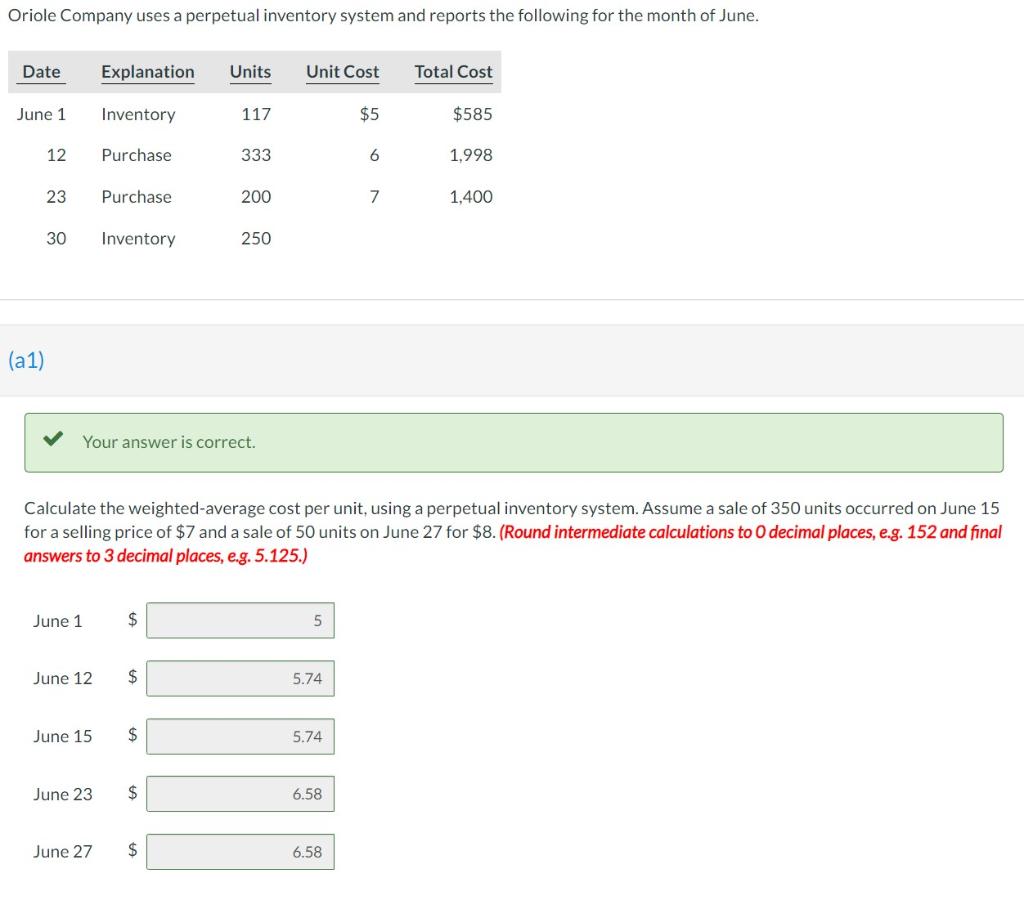1024x909 pixels.
Task: Select the June 27 answer input field
Action: tap(240, 852)
